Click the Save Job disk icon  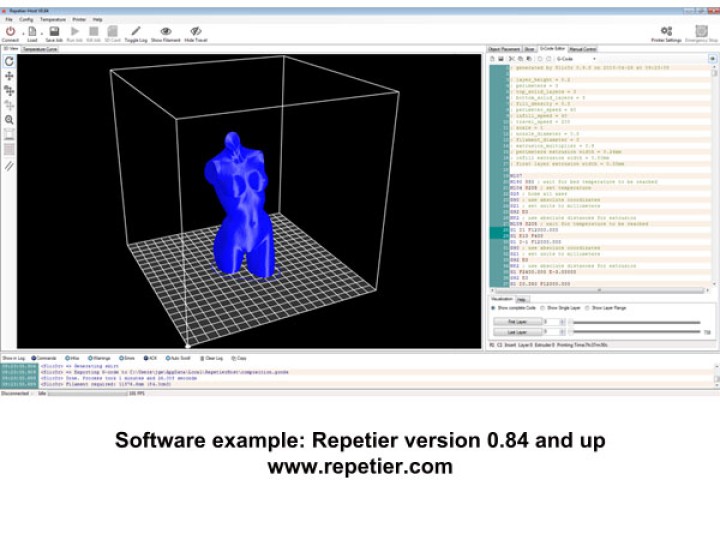pos(54,31)
